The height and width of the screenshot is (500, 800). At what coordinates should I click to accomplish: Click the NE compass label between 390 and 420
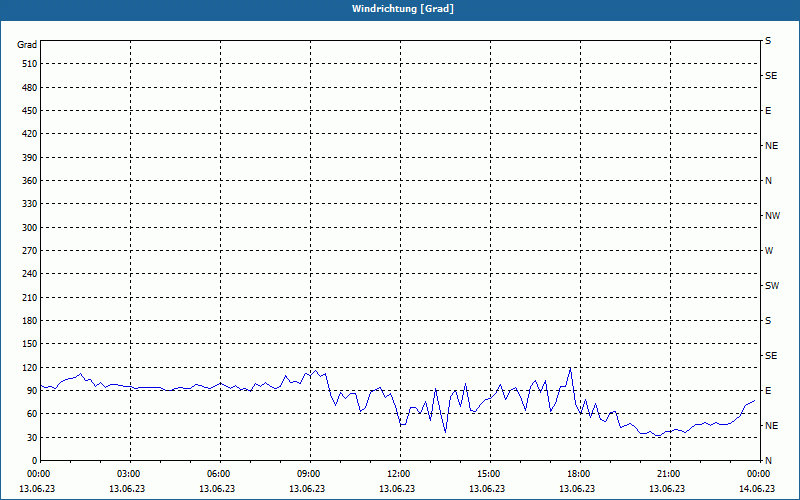[771, 146]
